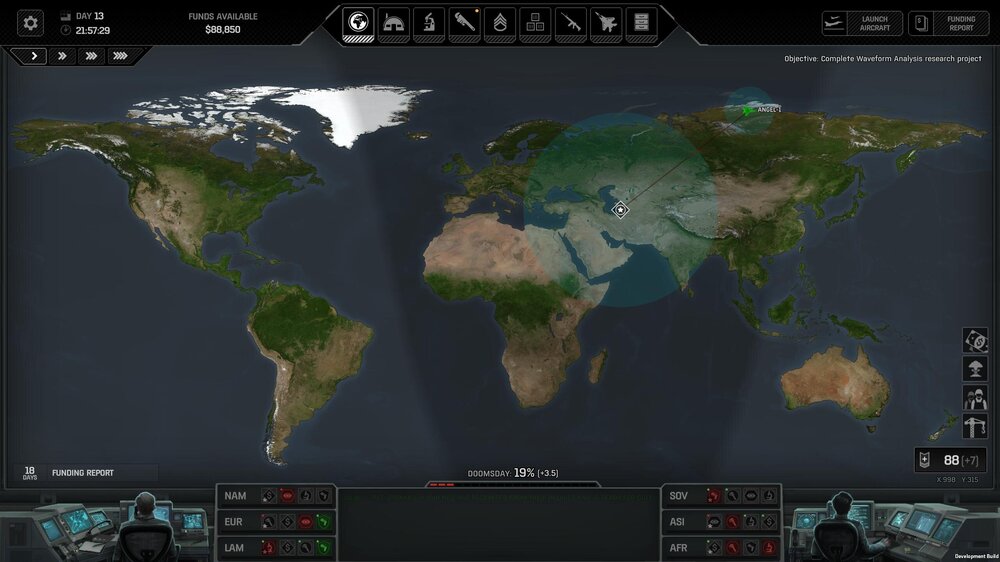
Task: Click SOV's second wrench icon
Action: click(x=732, y=496)
